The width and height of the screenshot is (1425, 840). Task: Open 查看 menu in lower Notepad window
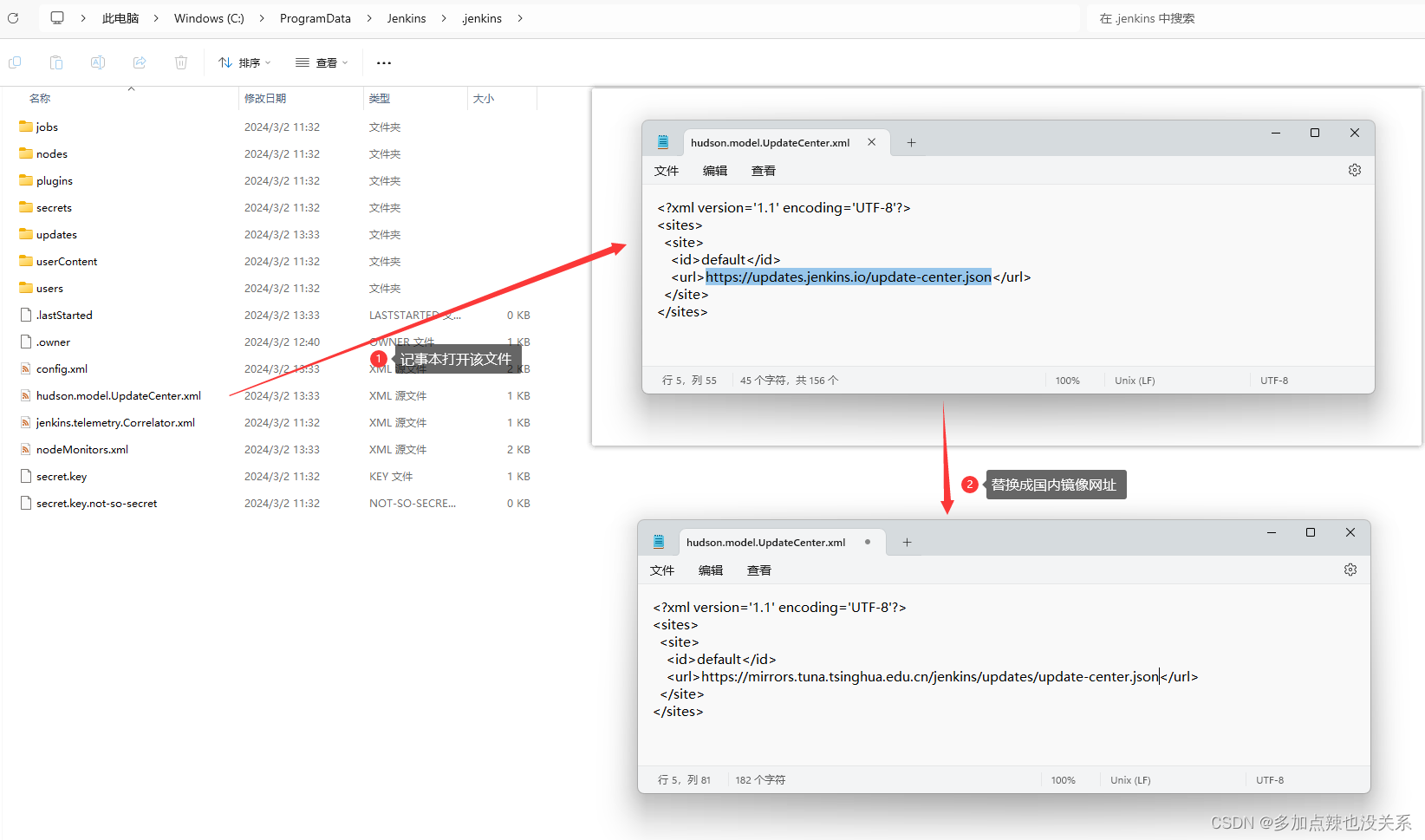click(759, 570)
